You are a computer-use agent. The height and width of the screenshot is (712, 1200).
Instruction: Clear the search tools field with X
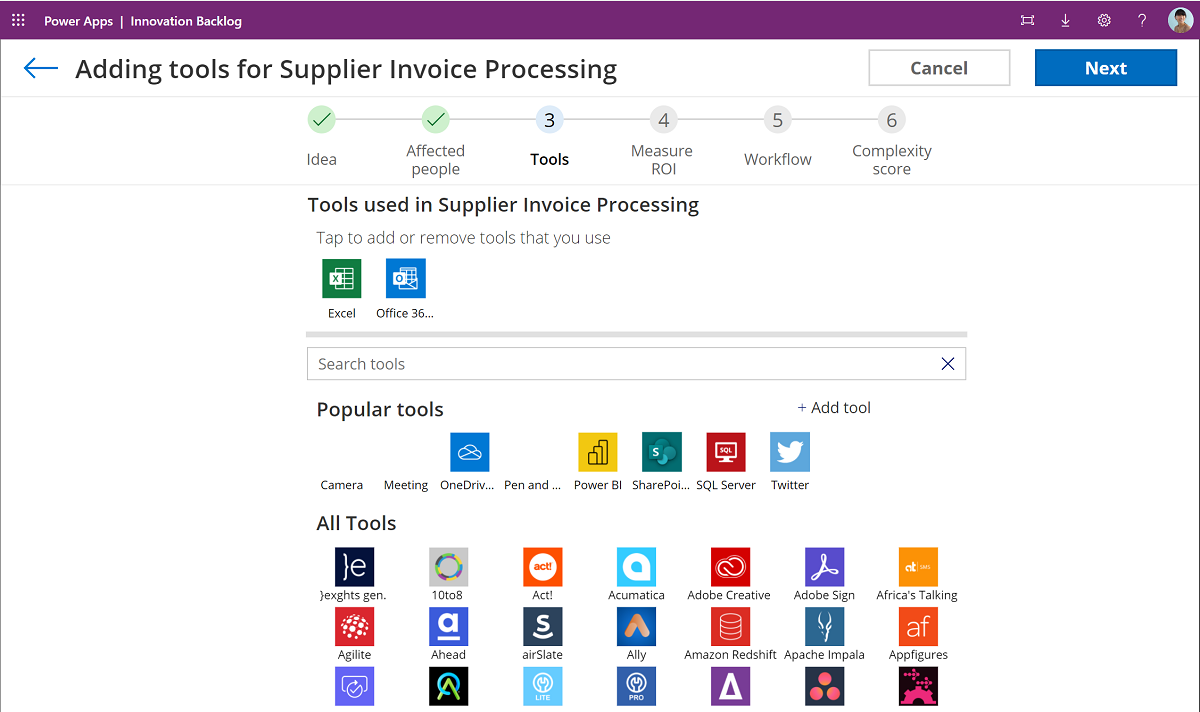pyautogui.click(x=948, y=364)
